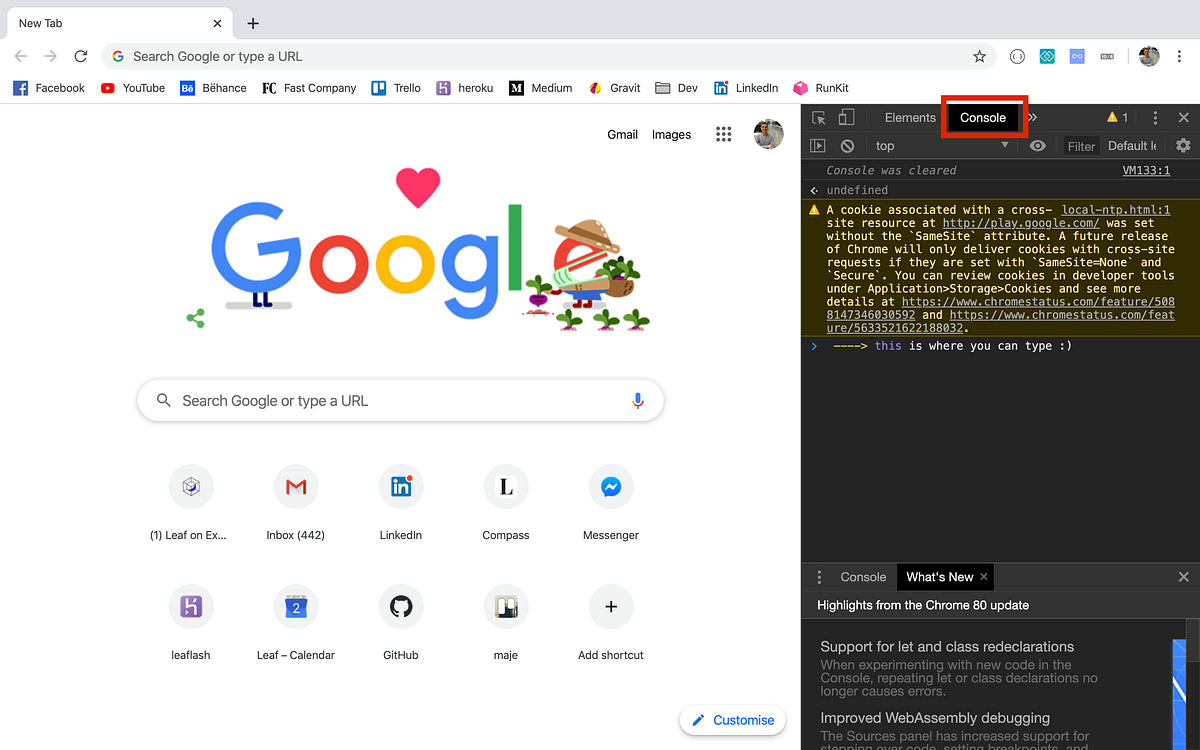Clear the console
This screenshot has height=750, width=1200.
[848, 145]
